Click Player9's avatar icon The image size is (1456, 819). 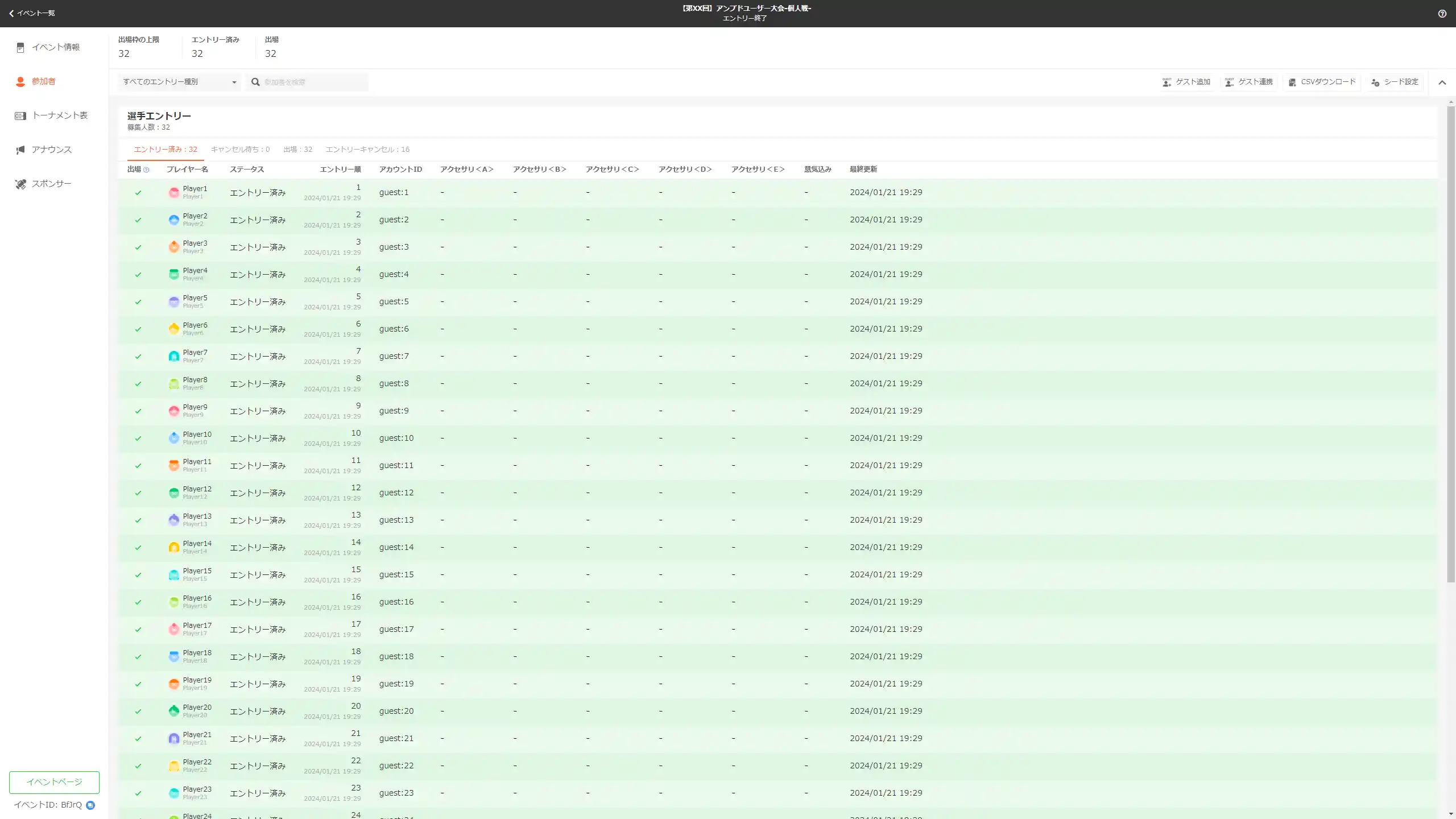pyautogui.click(x=174, y=411)
